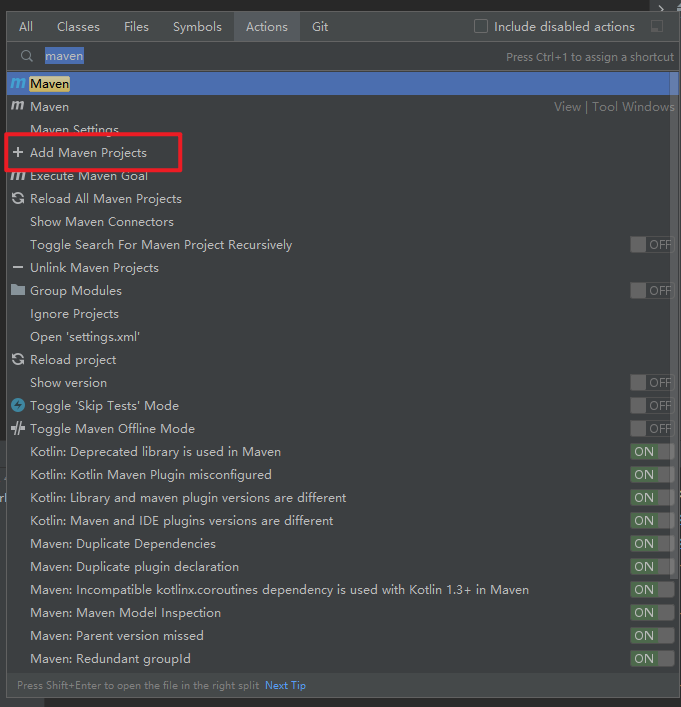Image resolution: width=681 pixels, height=707 pixels.
Task: Click the lightning icon for Skip Tests Mode
Action: [18, 405]
